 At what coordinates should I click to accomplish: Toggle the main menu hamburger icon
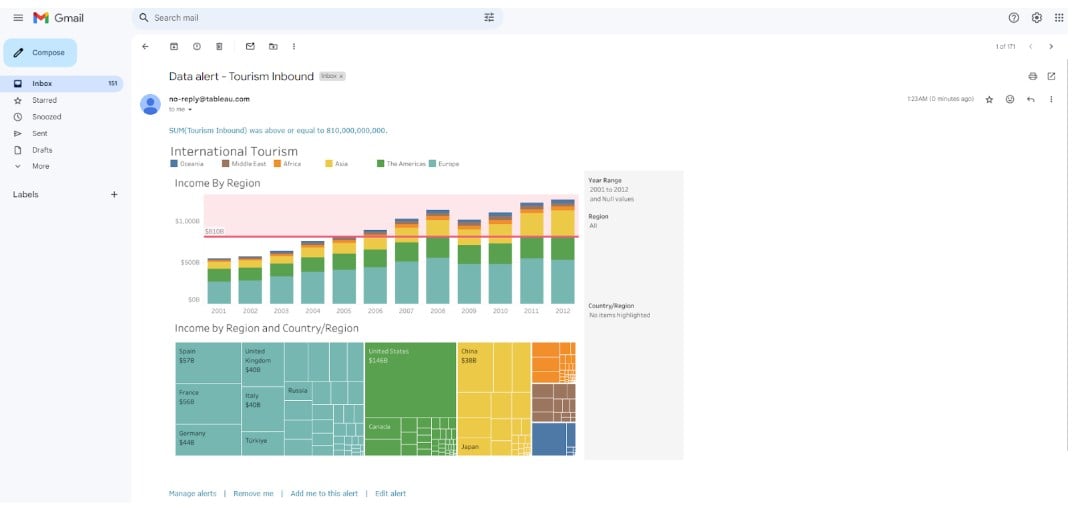(x=18, y=18)
